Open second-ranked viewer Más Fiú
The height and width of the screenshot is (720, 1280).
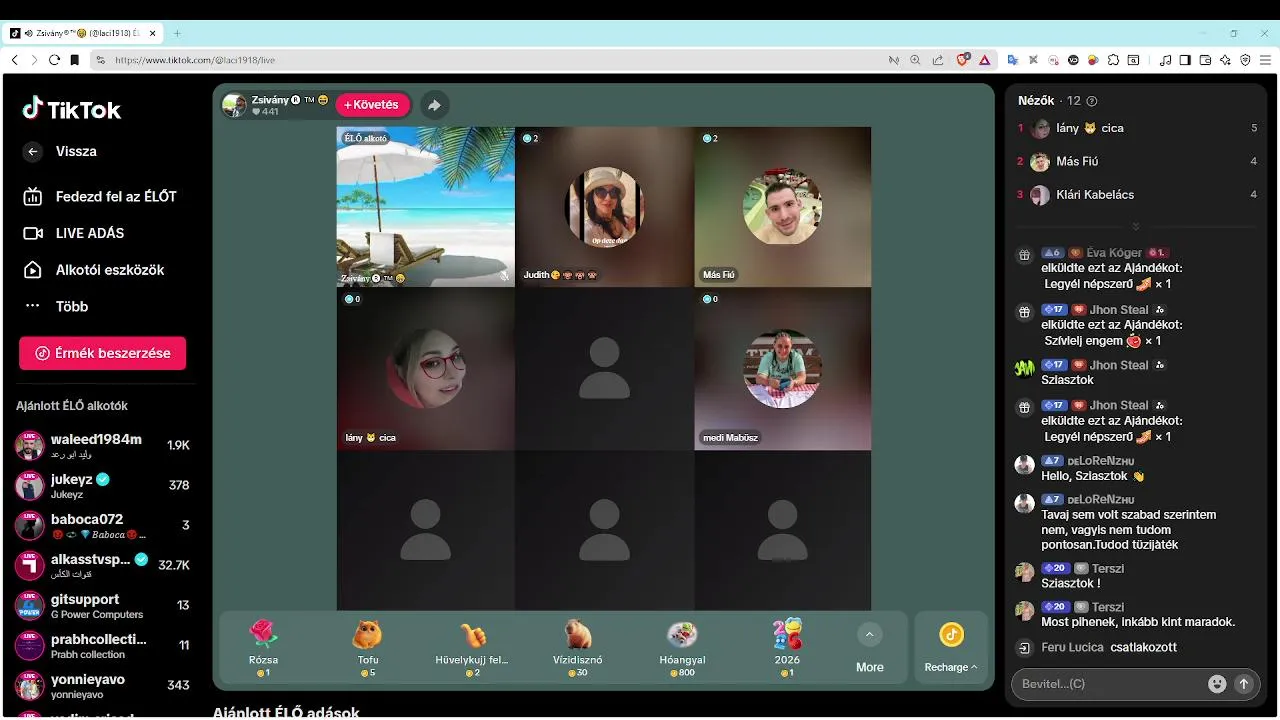(x=1137, y=161)
